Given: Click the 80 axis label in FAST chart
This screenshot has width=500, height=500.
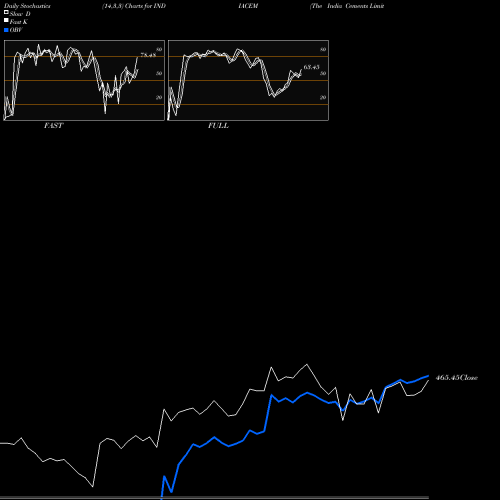Looking at the screenshot, I should tap(159, 49).
